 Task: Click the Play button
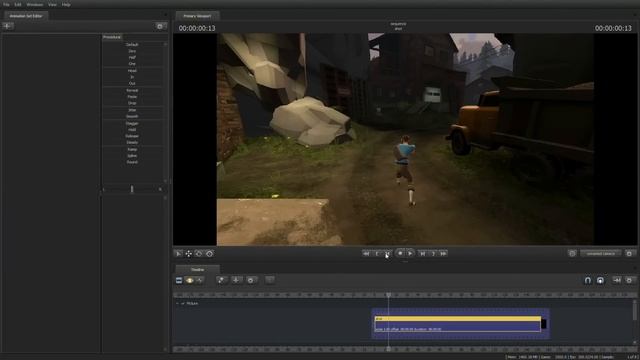tap(410, 253)
